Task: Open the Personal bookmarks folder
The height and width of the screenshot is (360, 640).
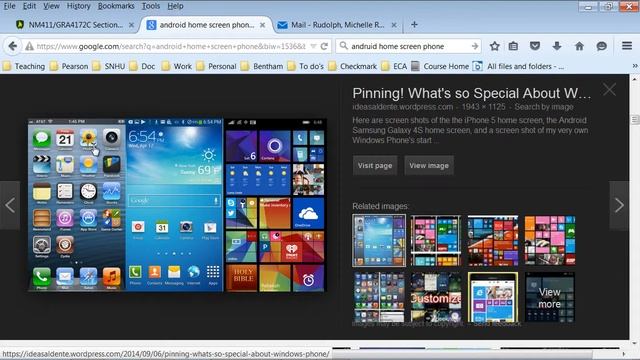Action: 216,66
